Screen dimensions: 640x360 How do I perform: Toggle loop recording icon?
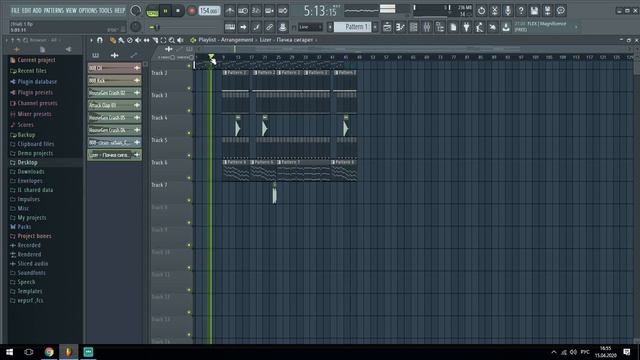[282, 11]
